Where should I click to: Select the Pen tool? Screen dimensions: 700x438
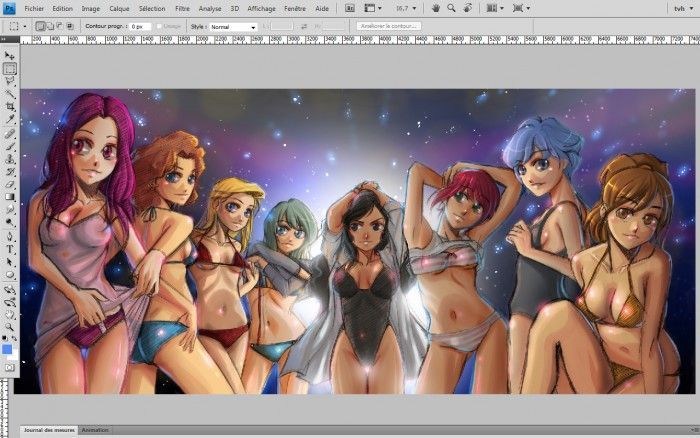tap(9, 237)
